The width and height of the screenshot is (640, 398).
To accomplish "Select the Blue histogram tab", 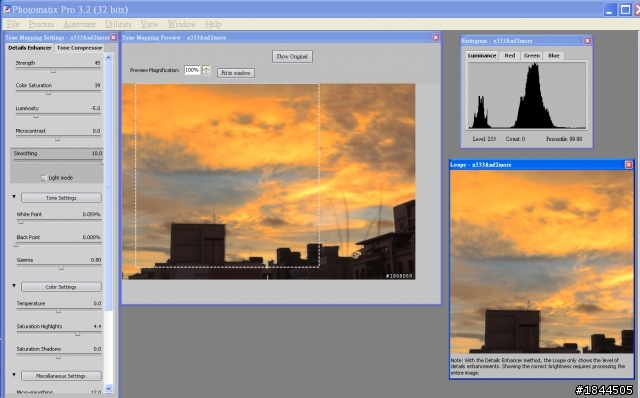I will tap(554, 56).
